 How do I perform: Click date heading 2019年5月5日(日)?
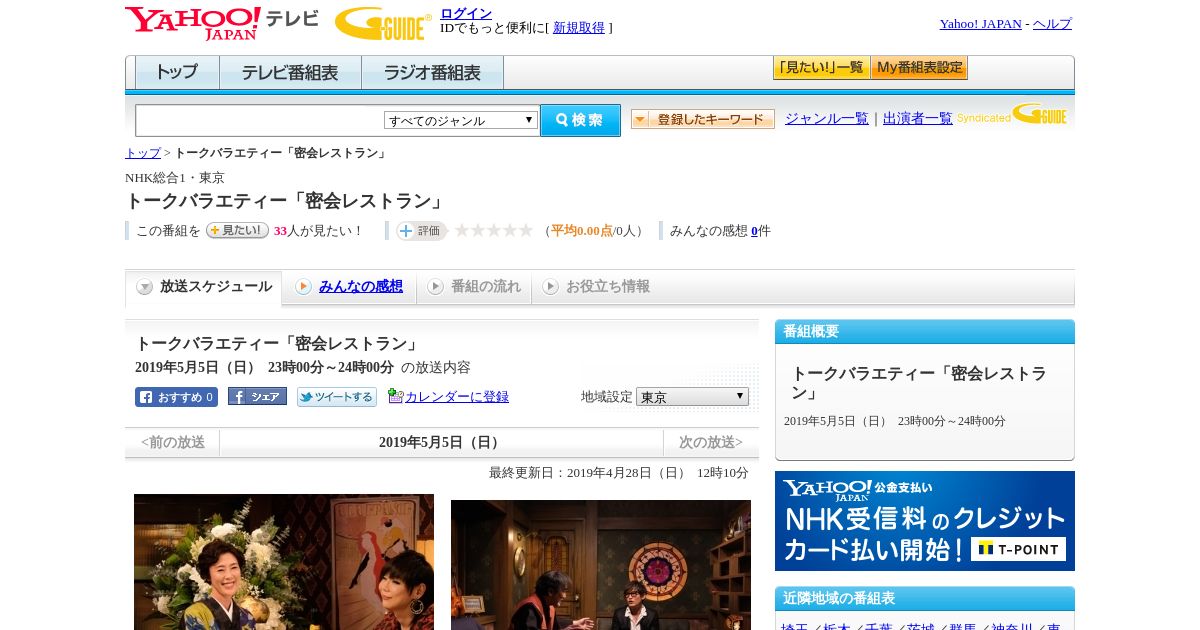[441, 442]
